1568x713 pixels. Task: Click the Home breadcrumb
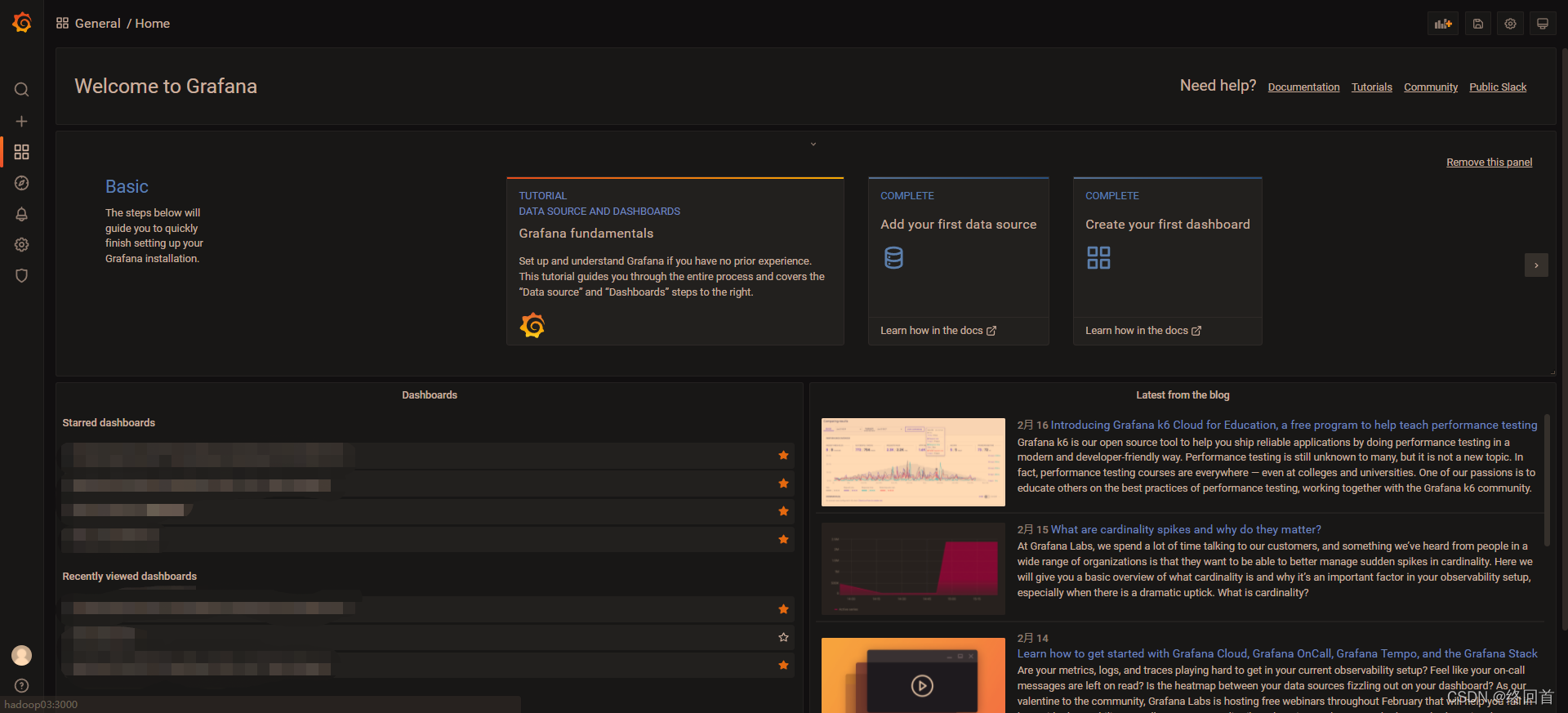click(153, 24)
